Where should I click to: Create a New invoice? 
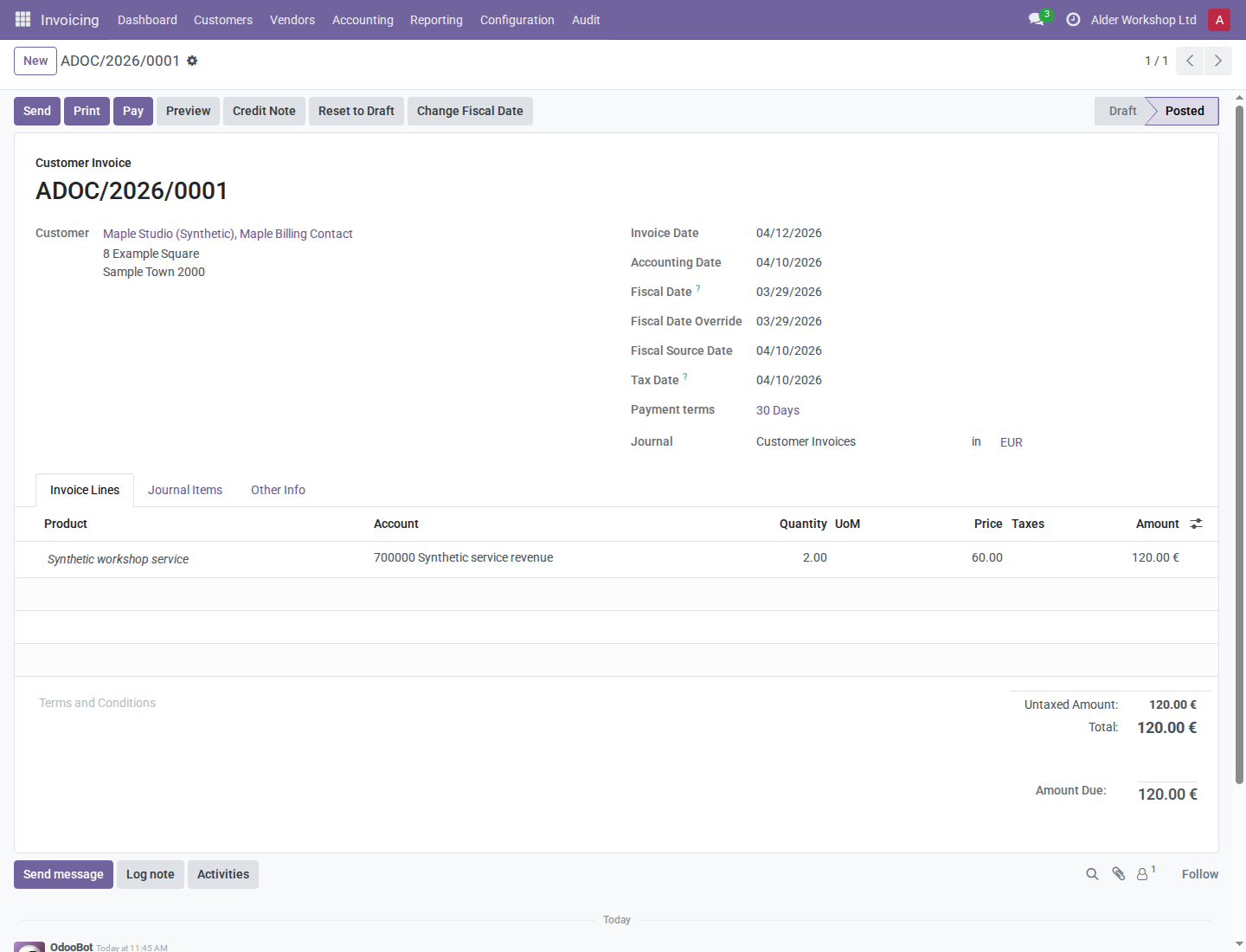[35, 61]
